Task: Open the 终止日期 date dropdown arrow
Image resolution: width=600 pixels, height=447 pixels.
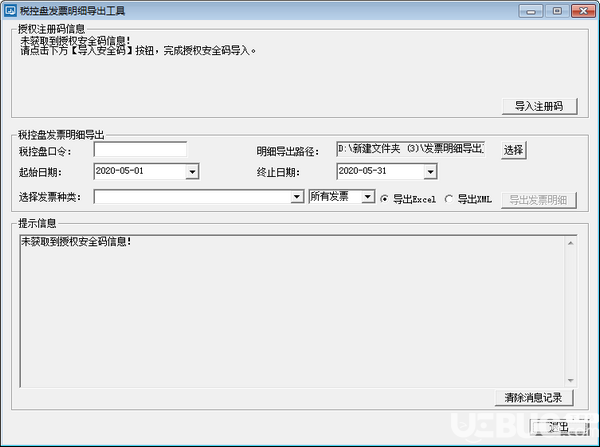Action: coord(430,172)
